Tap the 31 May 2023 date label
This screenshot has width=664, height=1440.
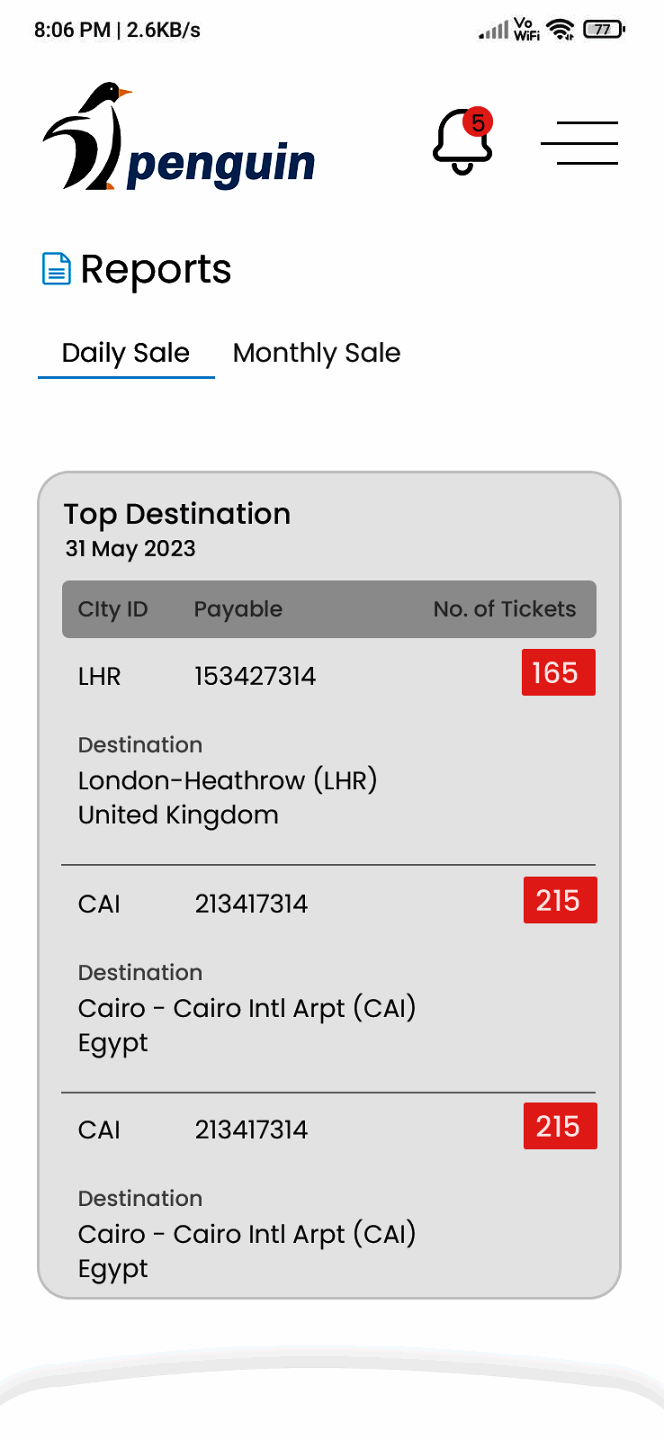[130, 549]
